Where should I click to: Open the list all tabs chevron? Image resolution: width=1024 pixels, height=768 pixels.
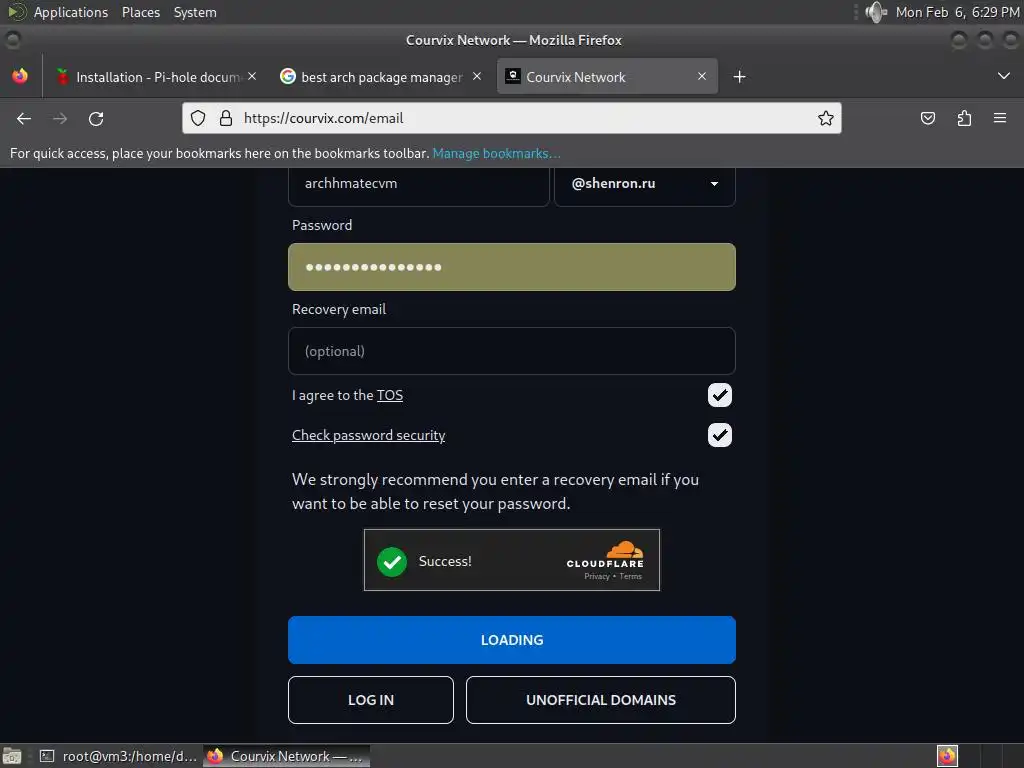pyautogui.click(x=1004, y=76)
